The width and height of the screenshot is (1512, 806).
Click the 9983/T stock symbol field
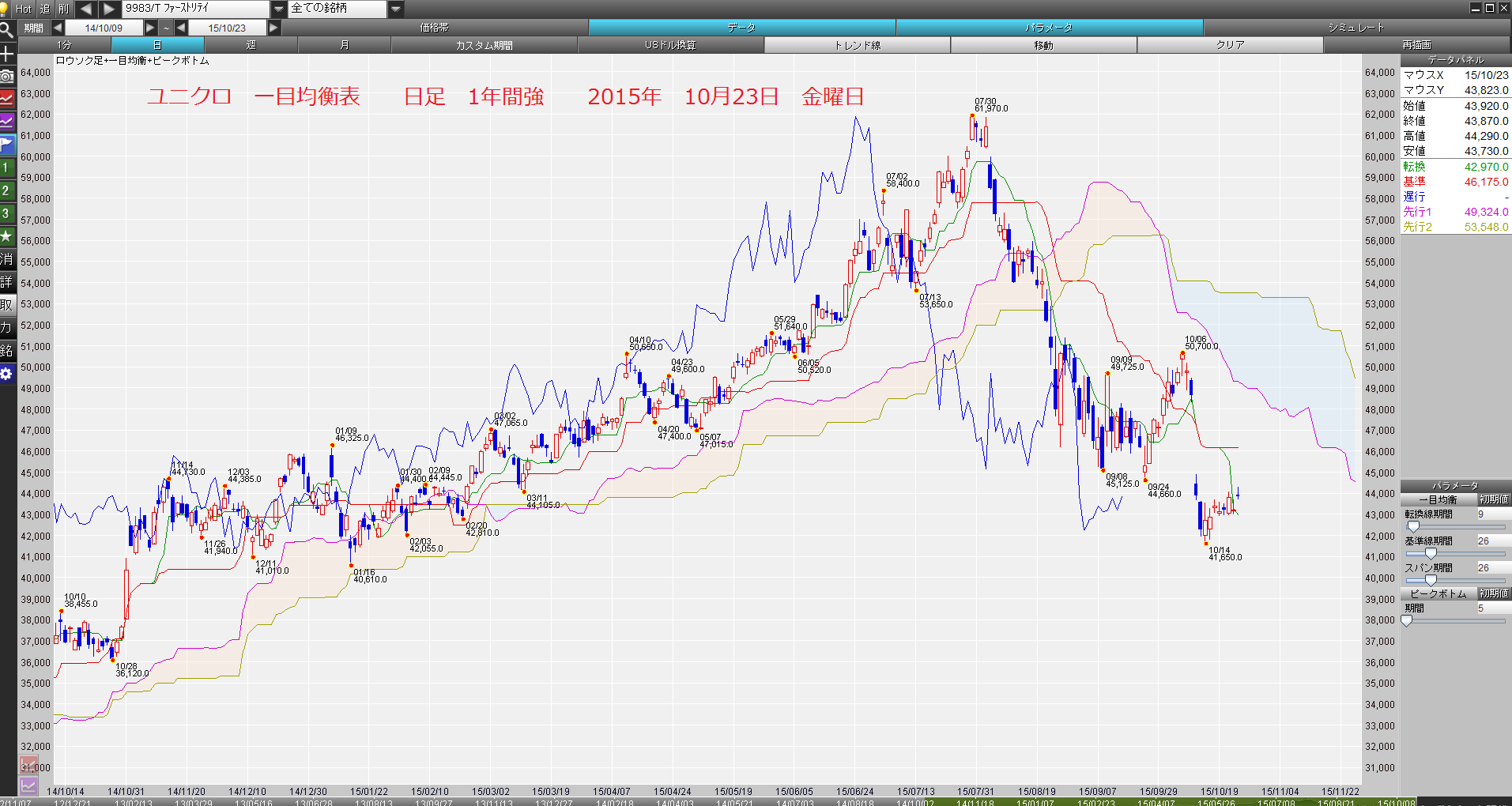[x=196, y=9]
